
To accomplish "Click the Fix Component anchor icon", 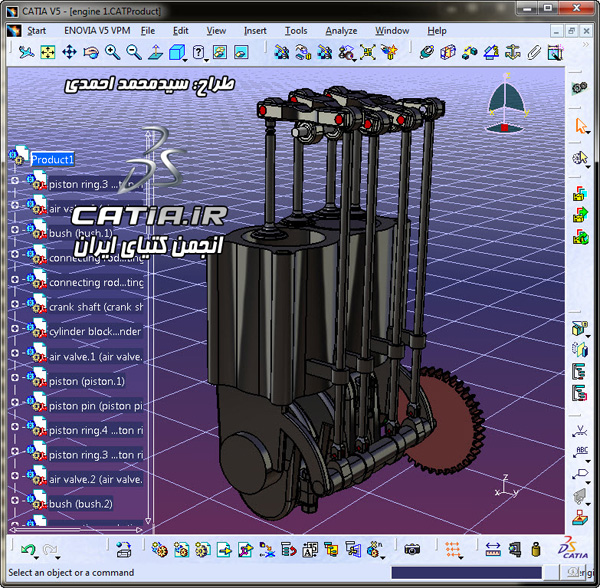I will [x=512, y=52].
